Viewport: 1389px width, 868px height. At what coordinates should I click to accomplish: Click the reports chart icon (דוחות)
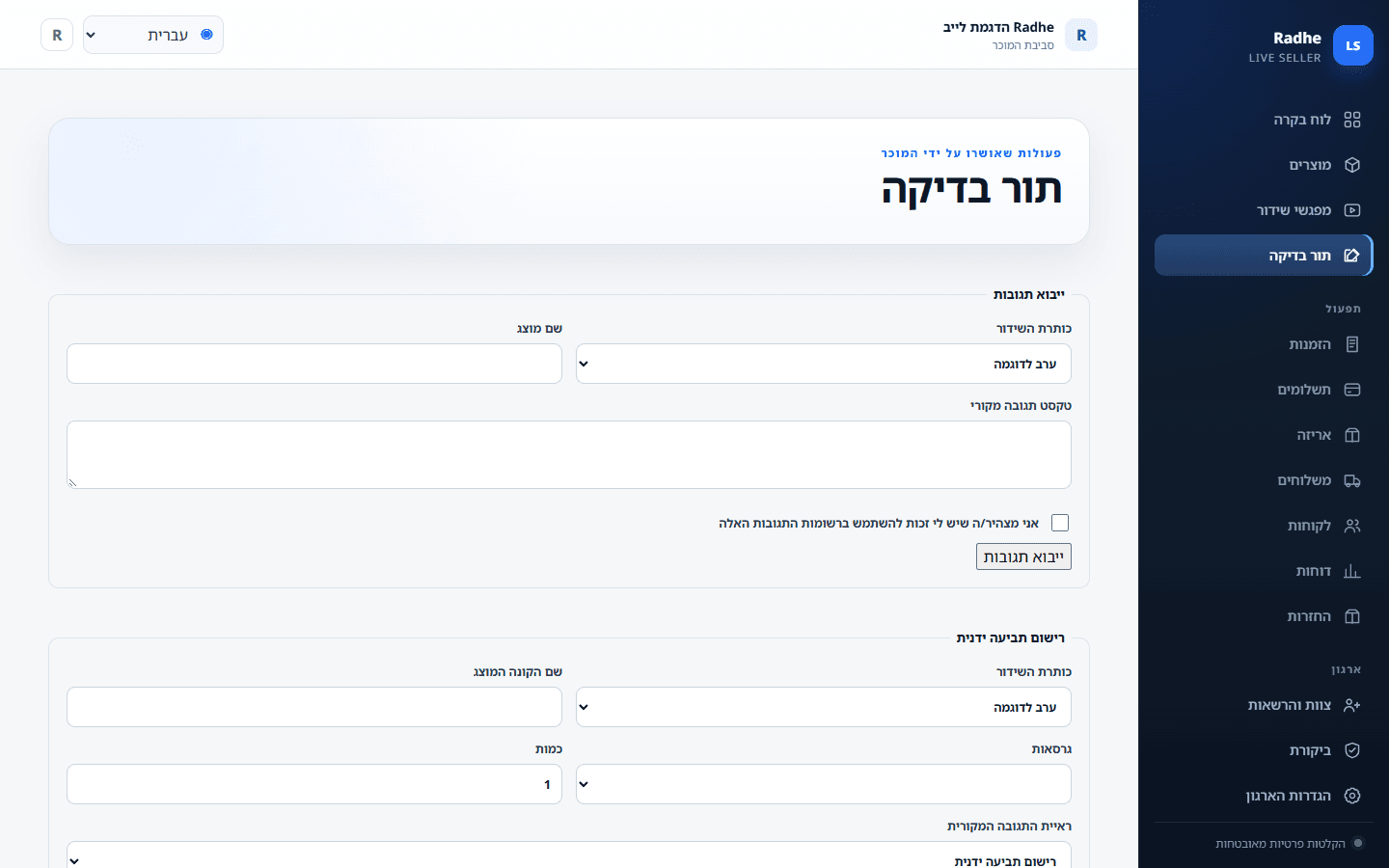point(1352,571)
